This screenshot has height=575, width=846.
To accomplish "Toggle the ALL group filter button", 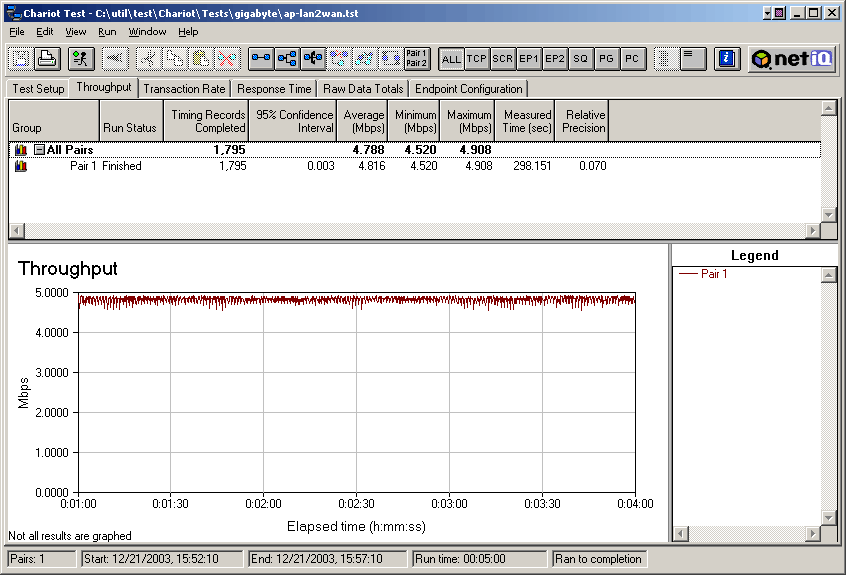I will coord(451,59).
